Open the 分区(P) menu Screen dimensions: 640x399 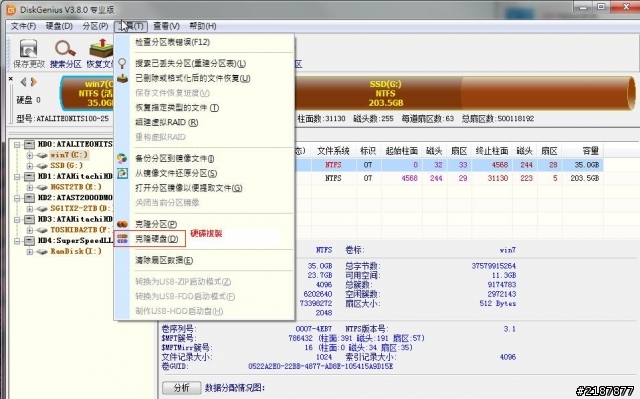[95, 26]
